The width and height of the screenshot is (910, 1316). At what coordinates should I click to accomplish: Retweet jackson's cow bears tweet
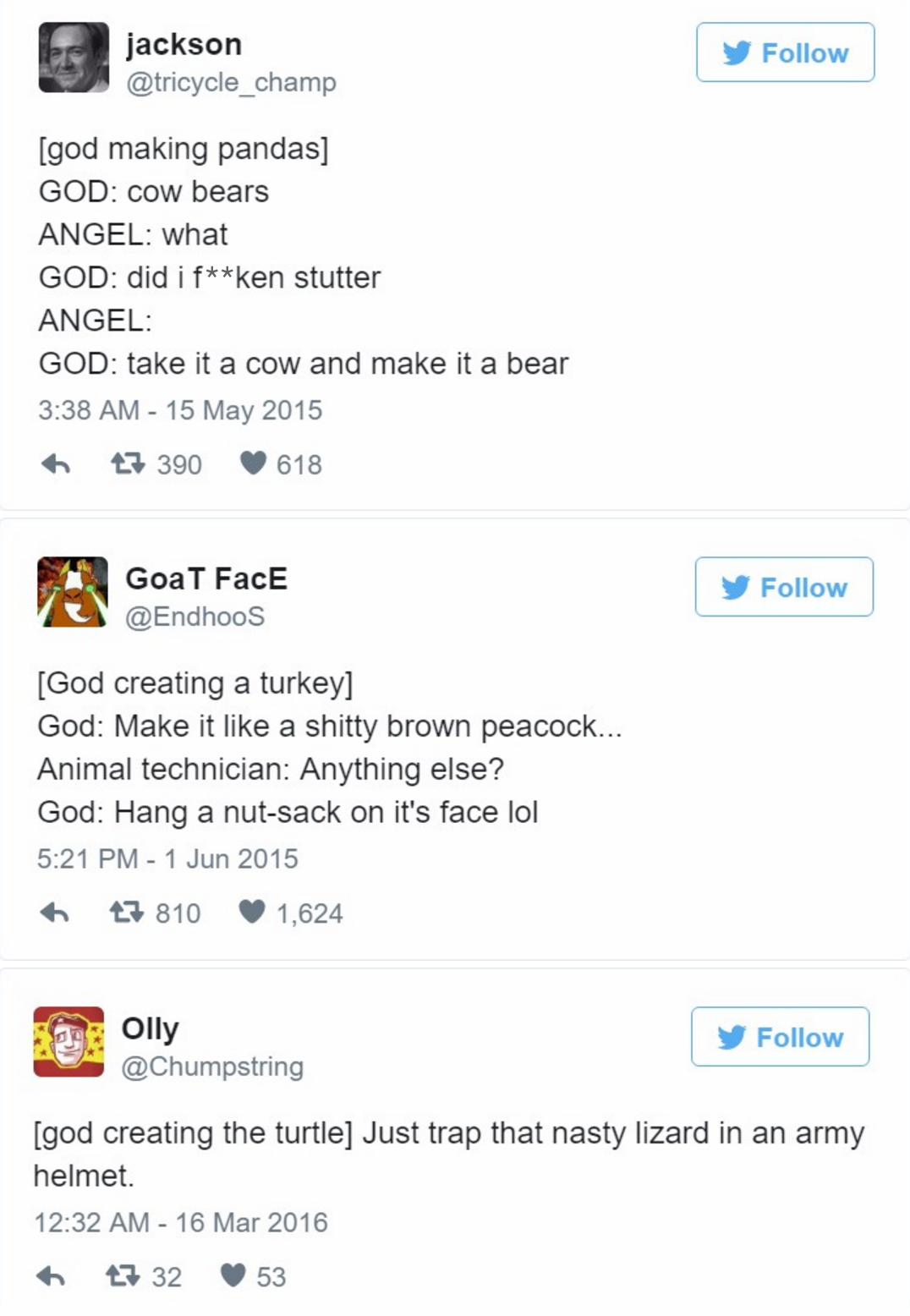pos(128,463)
